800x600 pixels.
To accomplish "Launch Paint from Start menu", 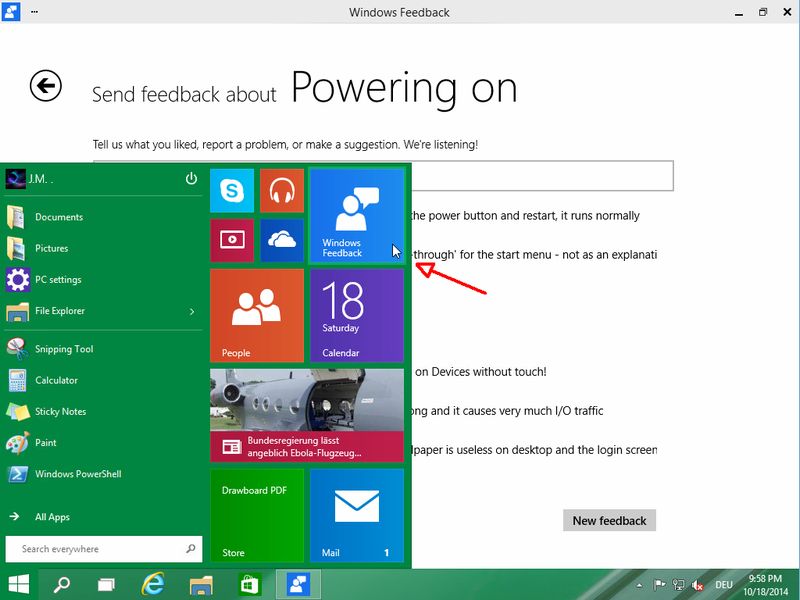I will 104,443.
